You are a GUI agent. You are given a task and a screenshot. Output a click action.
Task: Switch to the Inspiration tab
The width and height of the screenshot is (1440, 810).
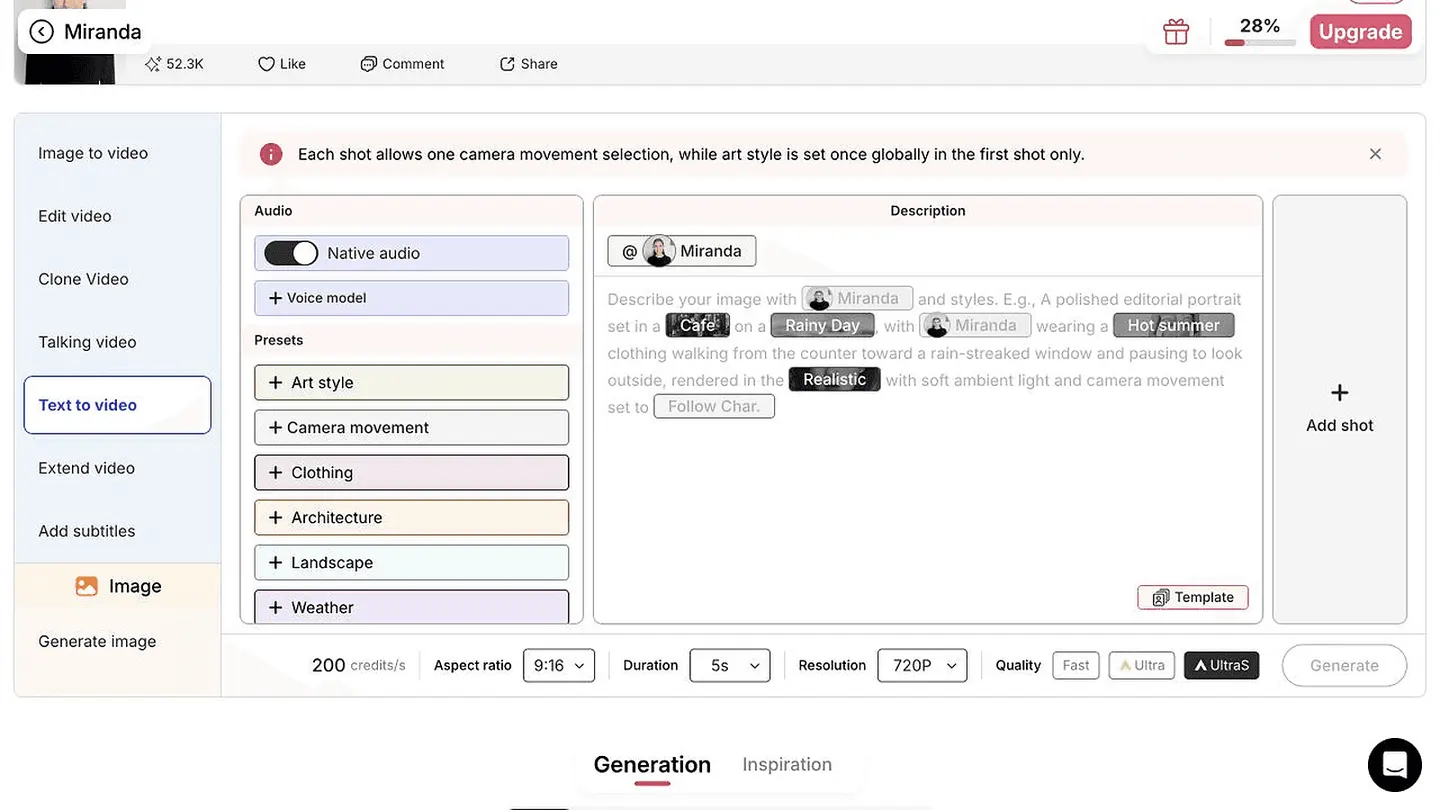(787, 765)
